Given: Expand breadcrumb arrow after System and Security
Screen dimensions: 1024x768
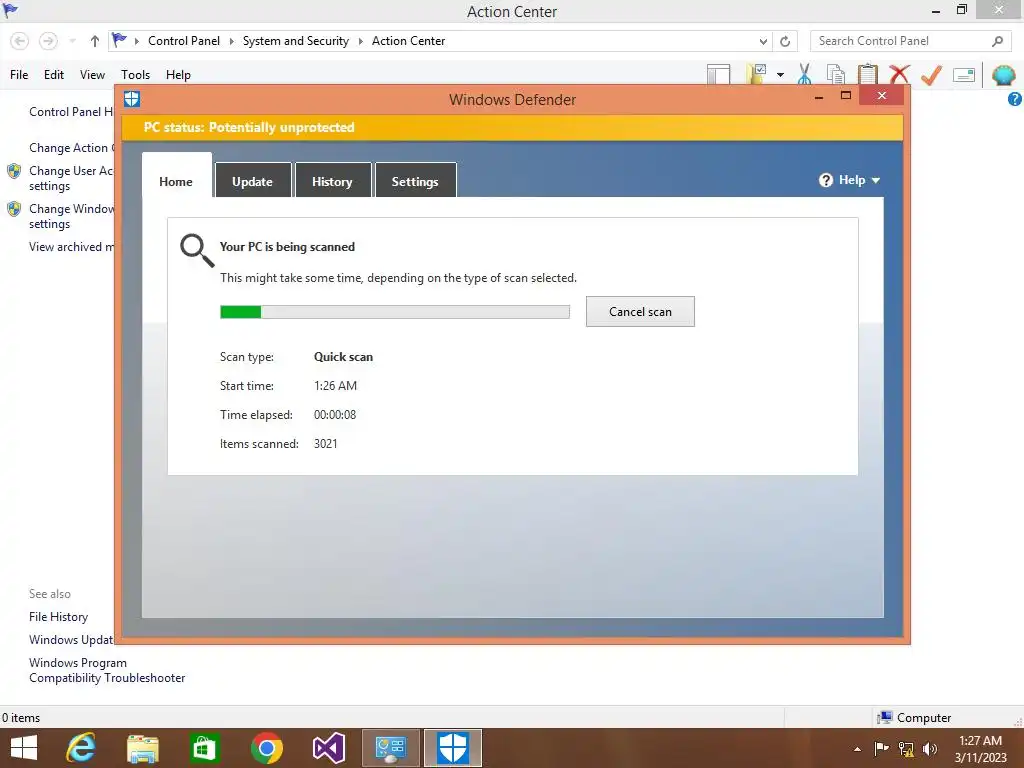Looking at the screenshot, I should (x=360, y=41).
